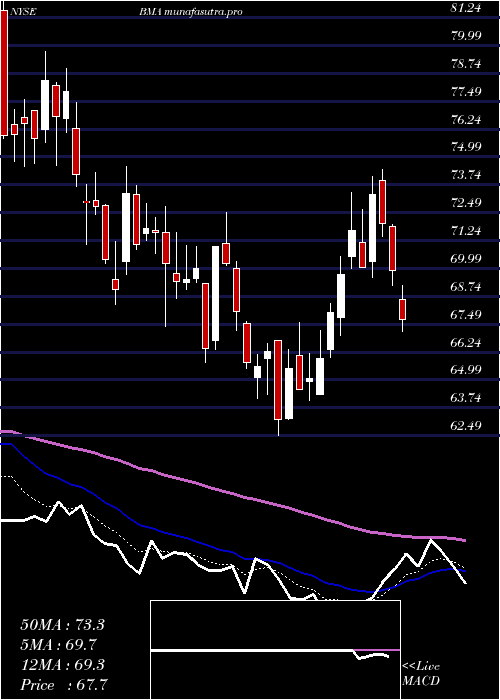This screenshot has height=700, width=500.
Task: Click the 72.49 price axis label
Action: 466,203
